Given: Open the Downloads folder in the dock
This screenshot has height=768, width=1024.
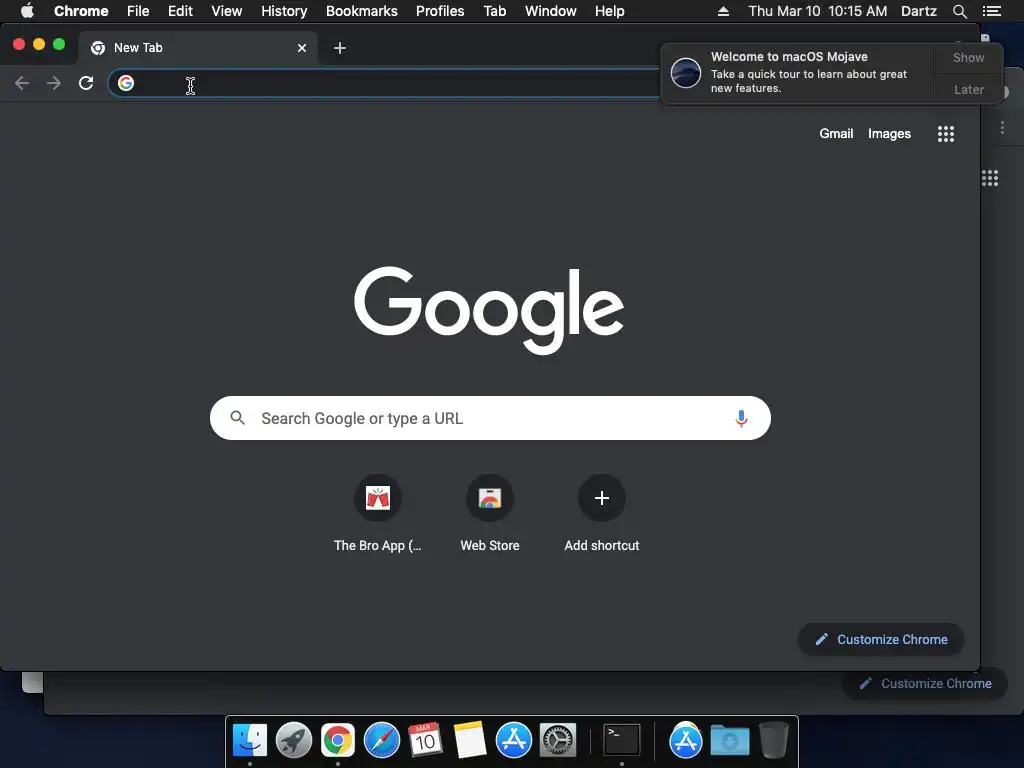Looking at the screenshot, I should [729, 740].
